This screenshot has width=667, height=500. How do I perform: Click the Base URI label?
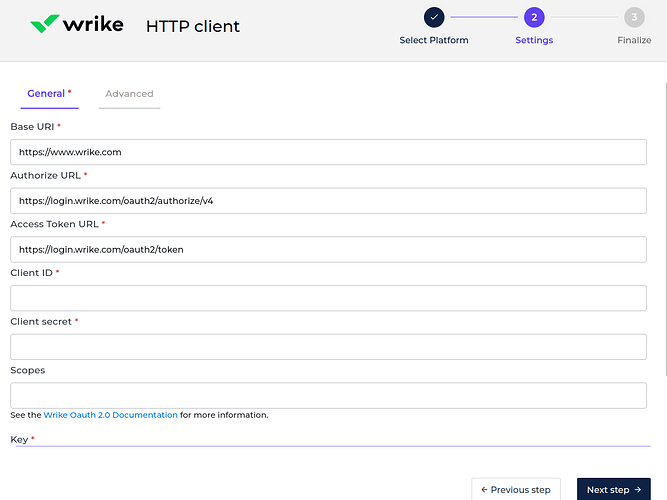(x=32, y=127)
